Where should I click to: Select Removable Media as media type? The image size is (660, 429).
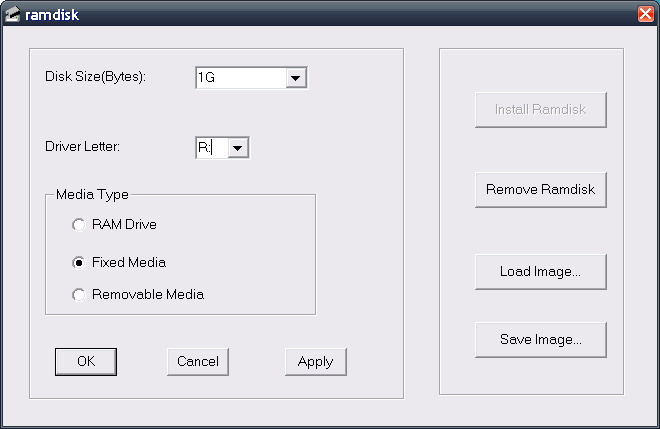79,295
